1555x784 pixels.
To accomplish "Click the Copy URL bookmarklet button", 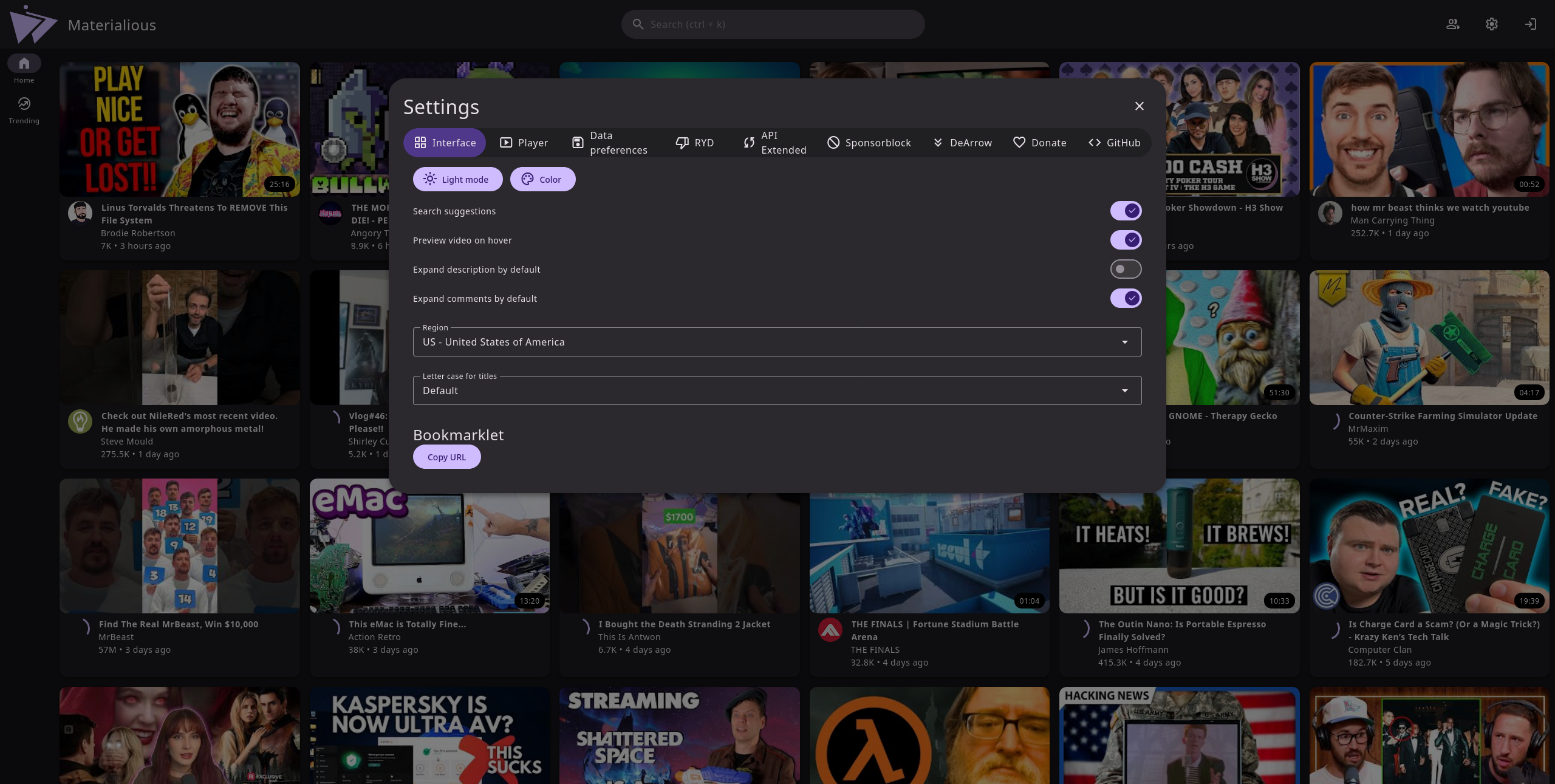I will pyautogui.click(x=446, y=457).
